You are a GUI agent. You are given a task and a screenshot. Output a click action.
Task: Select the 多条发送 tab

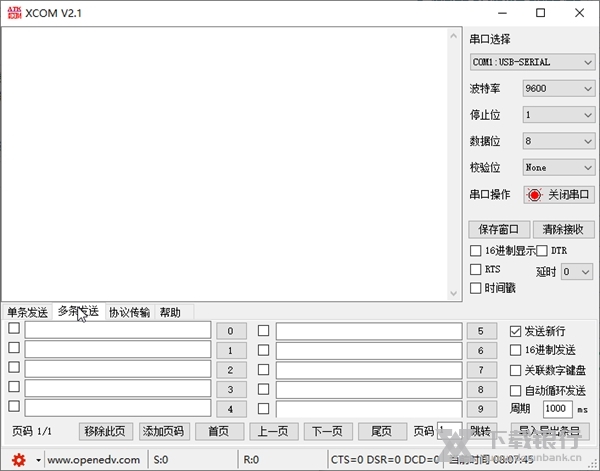pos(78,311)
